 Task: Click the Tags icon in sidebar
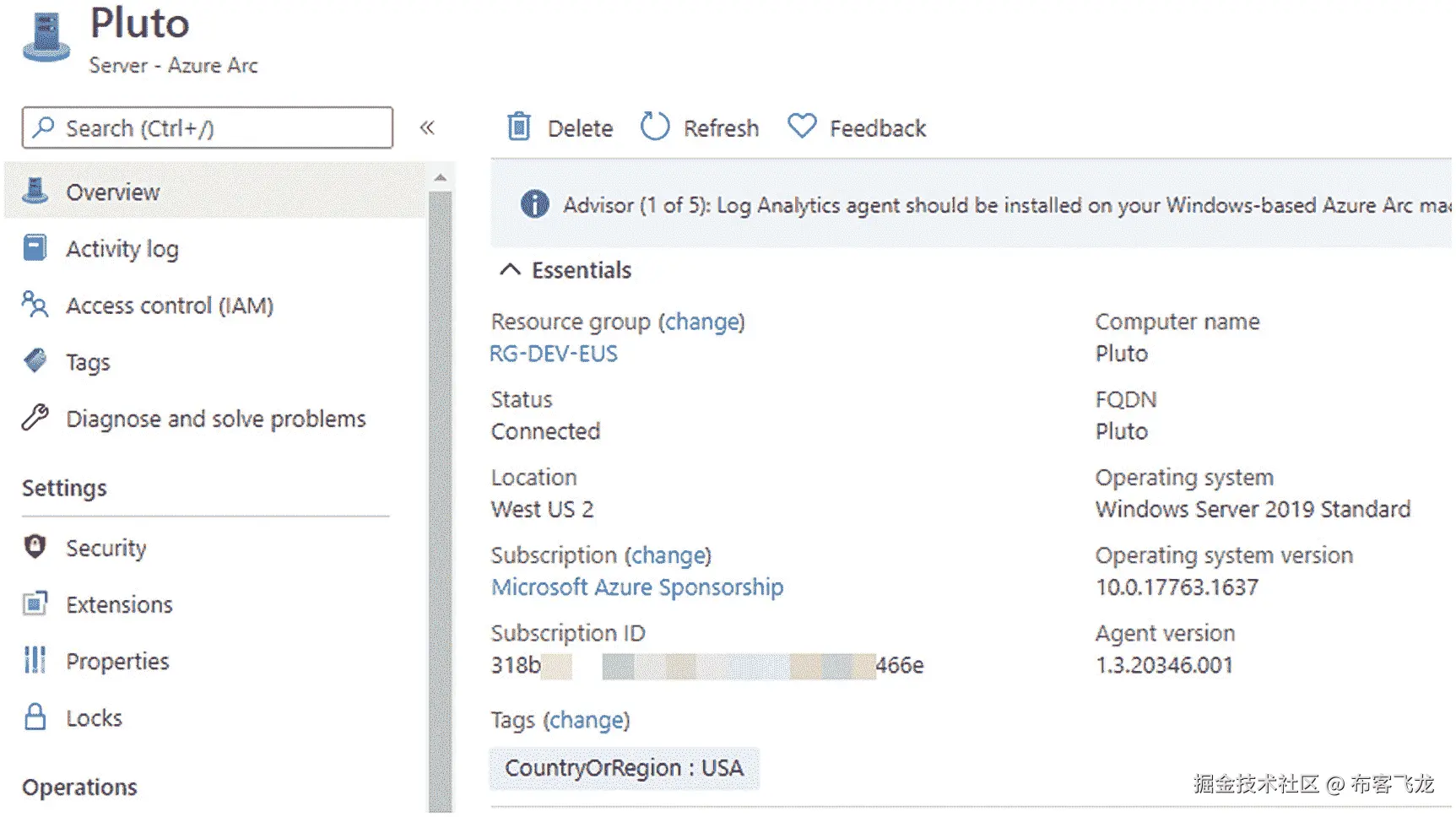(35, 361)
